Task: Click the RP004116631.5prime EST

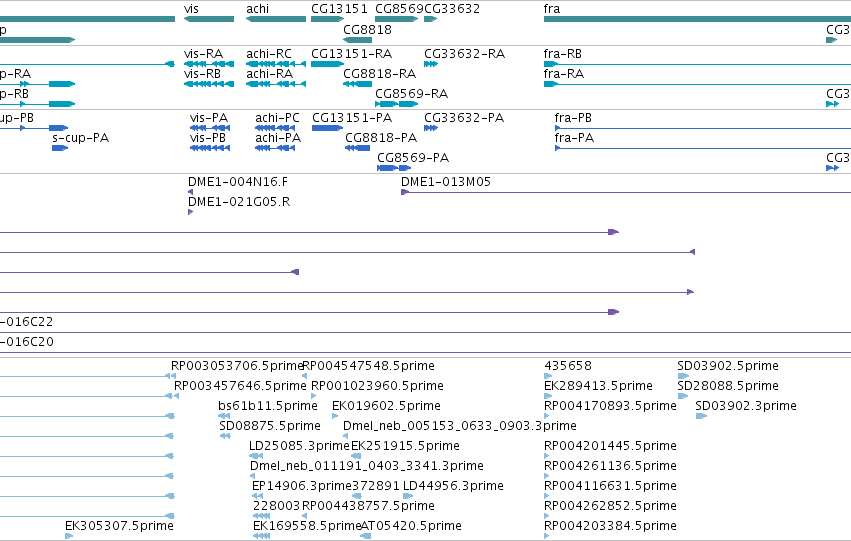Action: click(547, 497)
